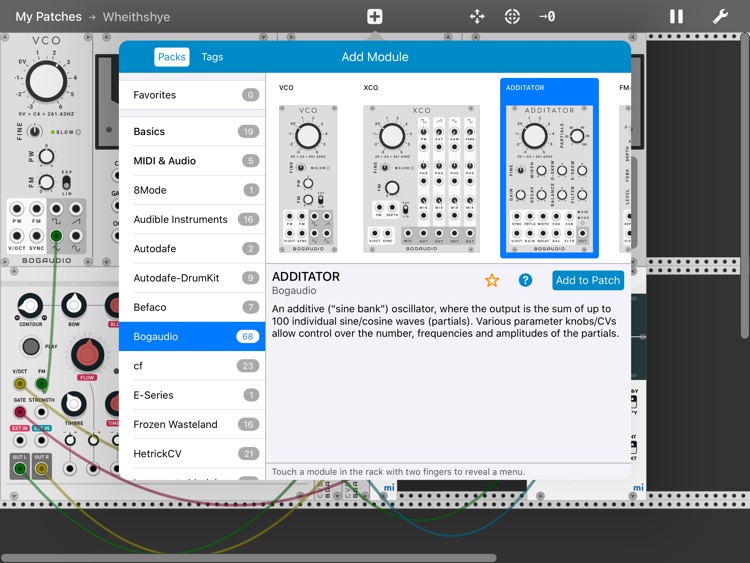750x563 pixels.
Task: Open the cf pack
Action: point(192,366)
